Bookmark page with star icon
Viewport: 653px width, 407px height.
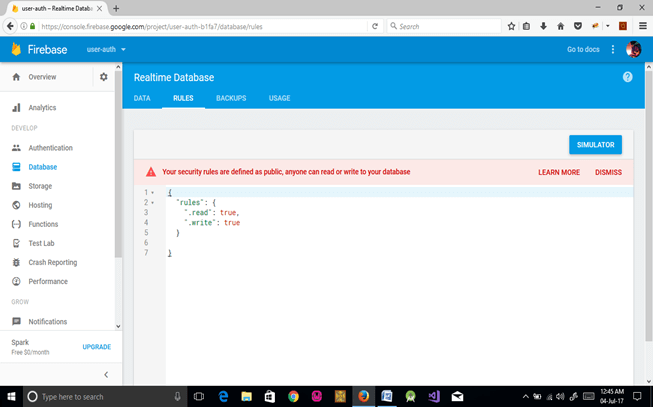point(511,26)
